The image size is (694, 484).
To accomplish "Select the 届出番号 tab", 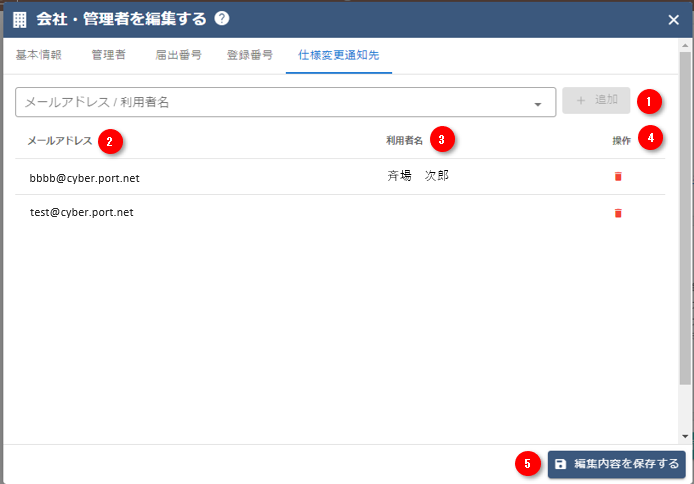I will [178, 55].
